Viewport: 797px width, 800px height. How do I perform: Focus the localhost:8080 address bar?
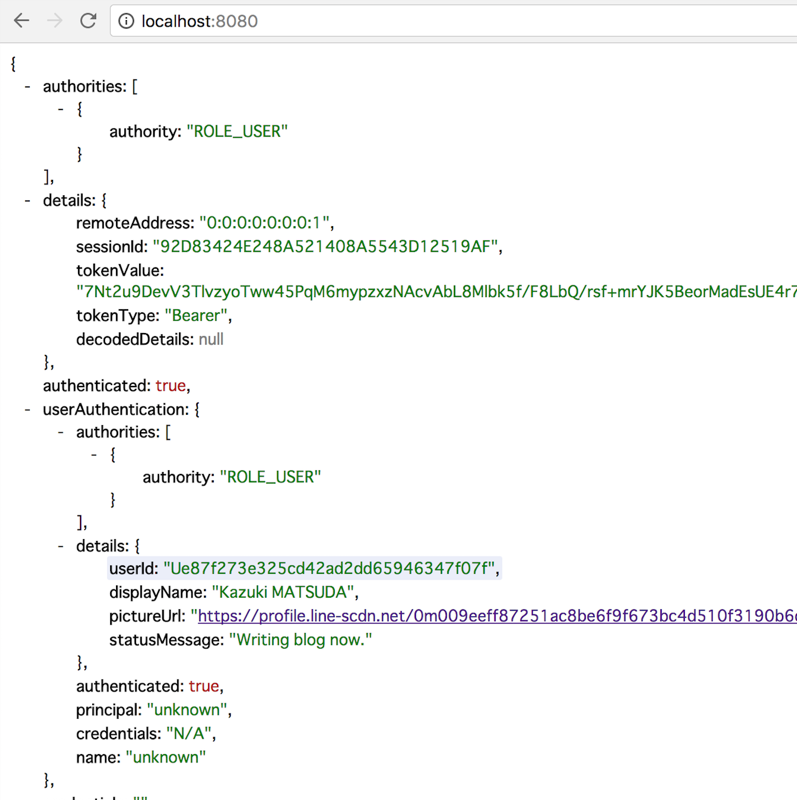pyautogui.click(x=454, y=21)
